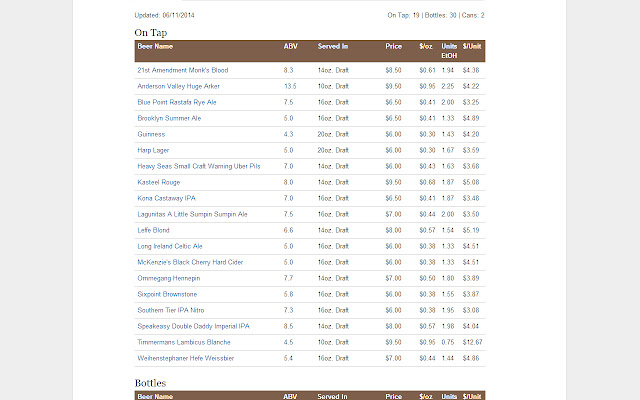640x400 pixels.
Task: Click Speakeasy Double Daddy Imperial IPA
Action: coord(193,326)
